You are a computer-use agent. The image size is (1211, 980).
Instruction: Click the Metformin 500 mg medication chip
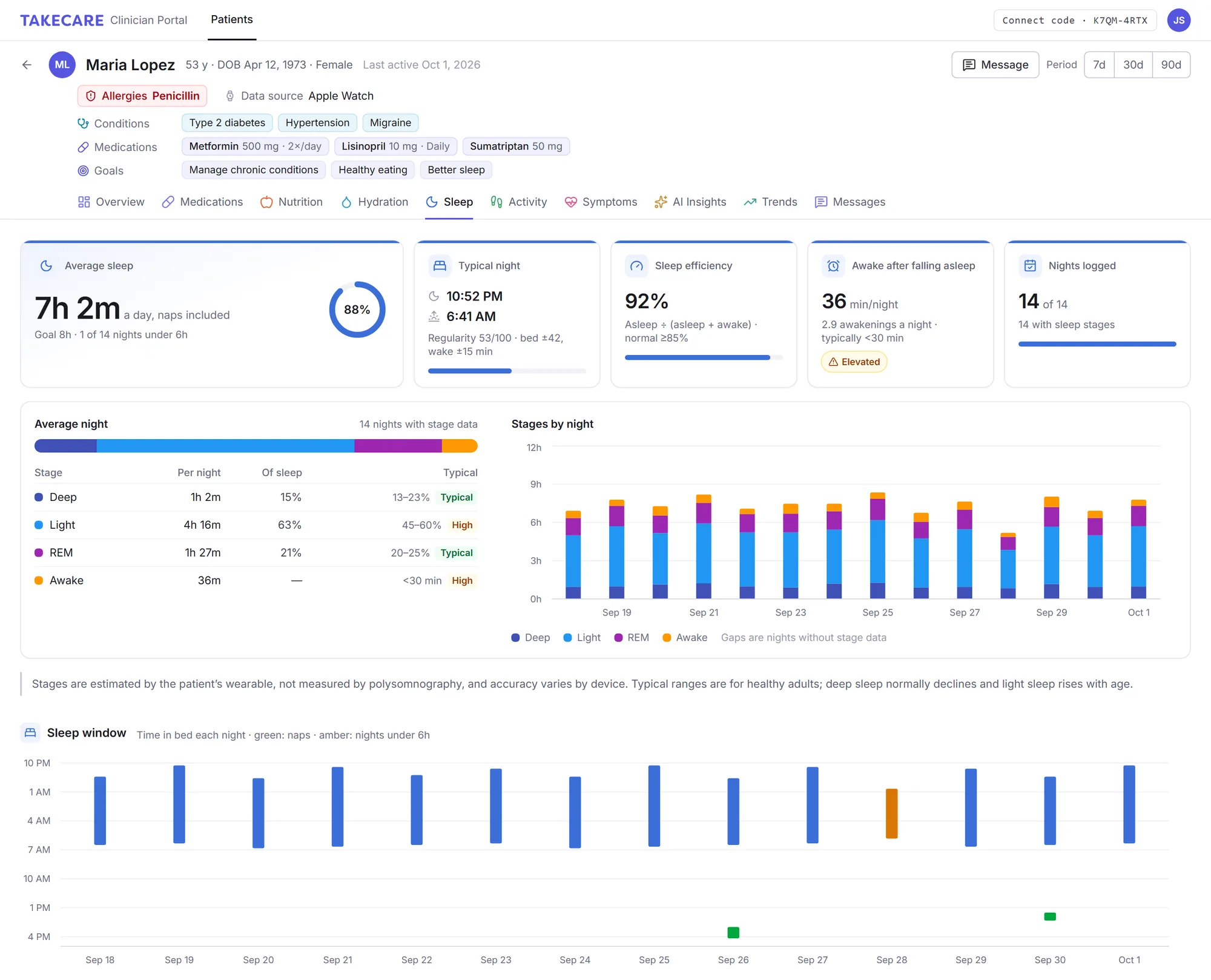[255, 147]
